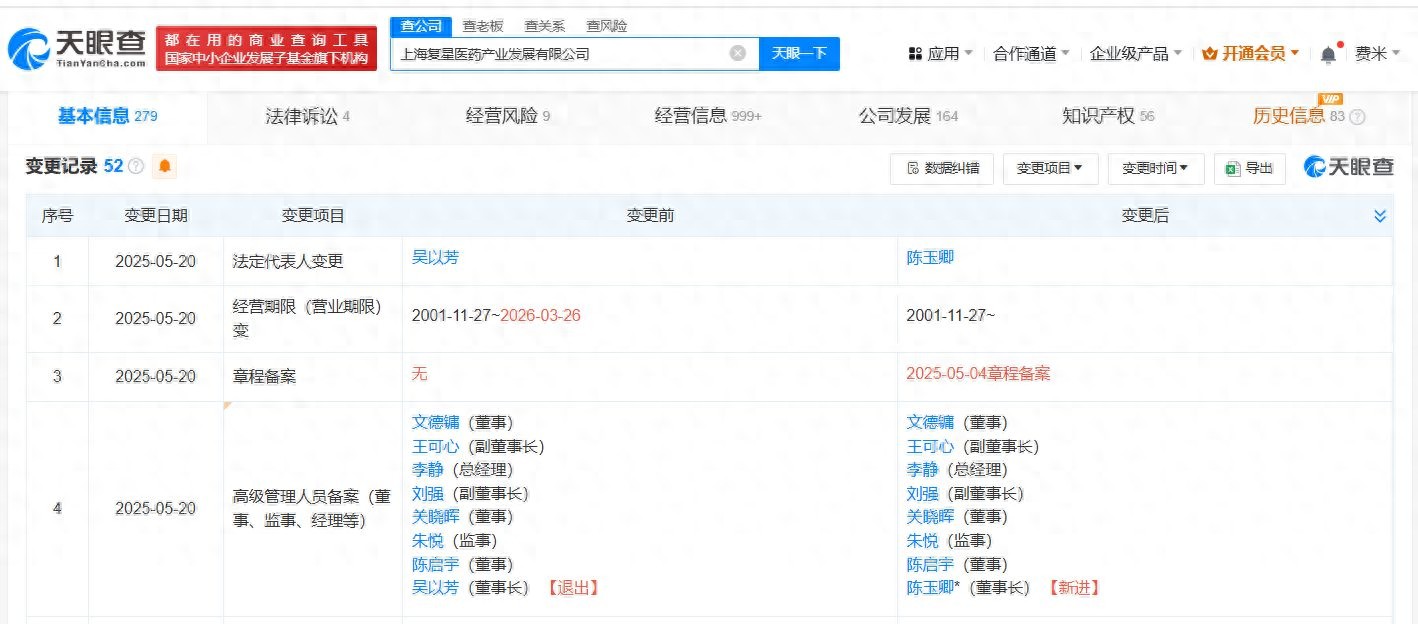Switch to 公司发展 tab
The width and height of the screenshot is (1418, 624).
[908, 116]
